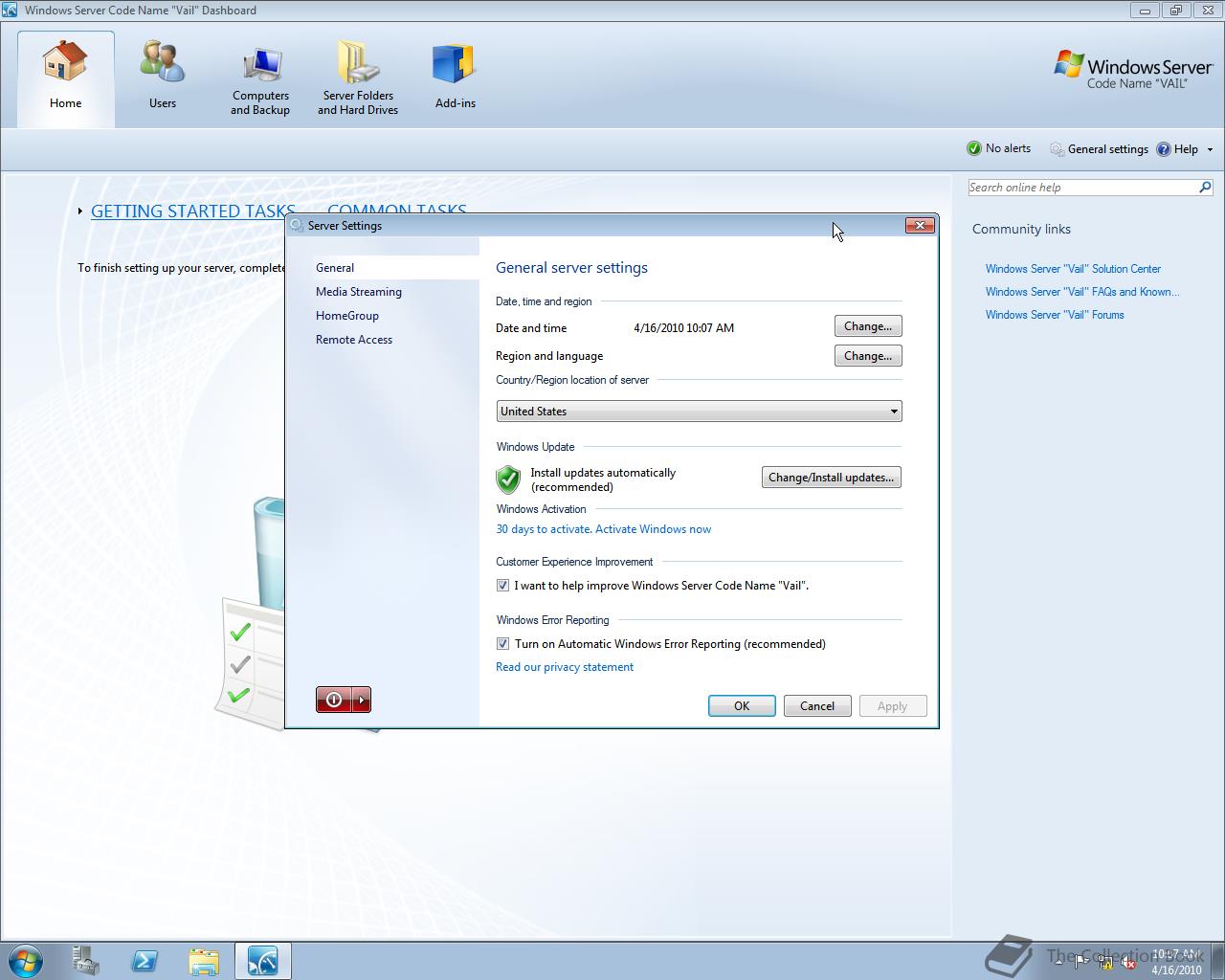Viewport: 1225px width, 980px height.
Task: Open Windows Server "Vail" Forums link
Action: [x=1055, y=315]
